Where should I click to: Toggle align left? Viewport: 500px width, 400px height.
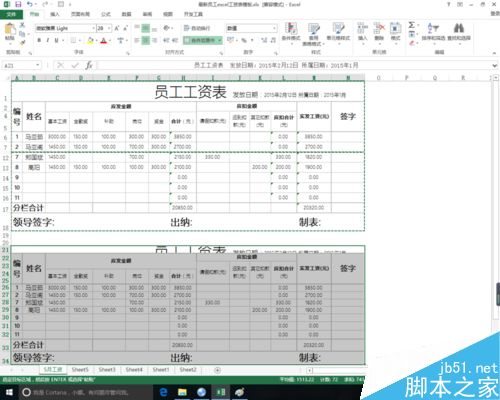[x=137, y=40]
